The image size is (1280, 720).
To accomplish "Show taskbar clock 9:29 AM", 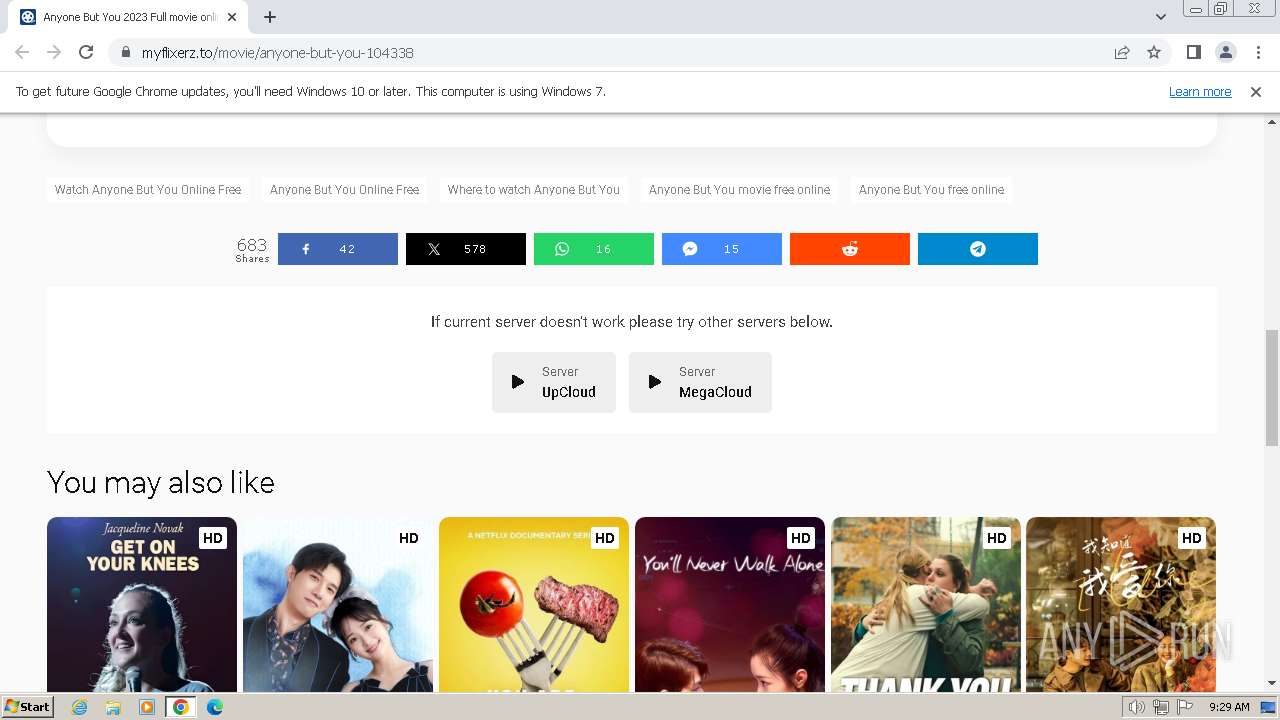I will coord(1229,707).
